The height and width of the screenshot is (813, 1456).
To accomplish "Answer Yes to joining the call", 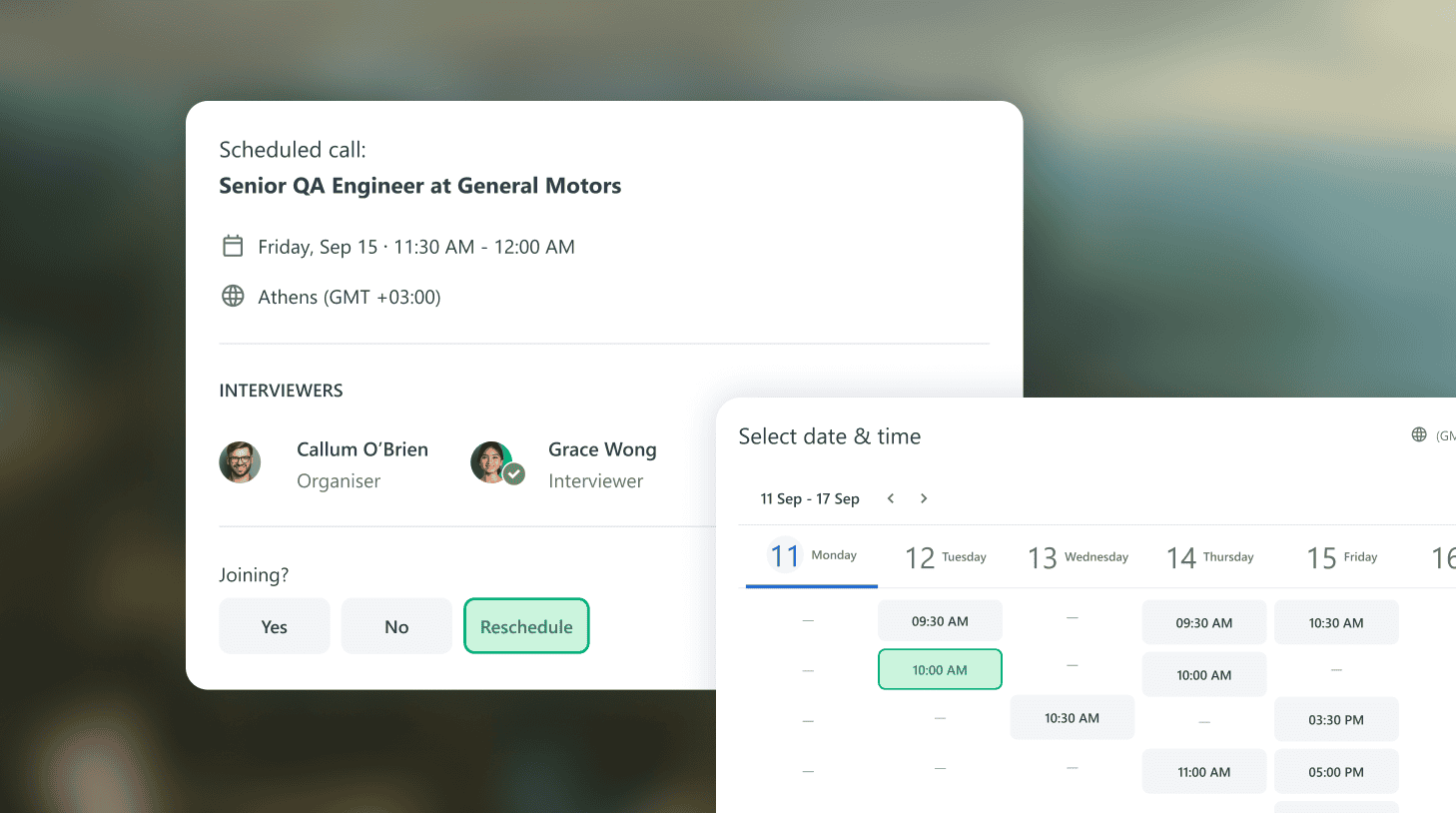I will pos(275,626).
